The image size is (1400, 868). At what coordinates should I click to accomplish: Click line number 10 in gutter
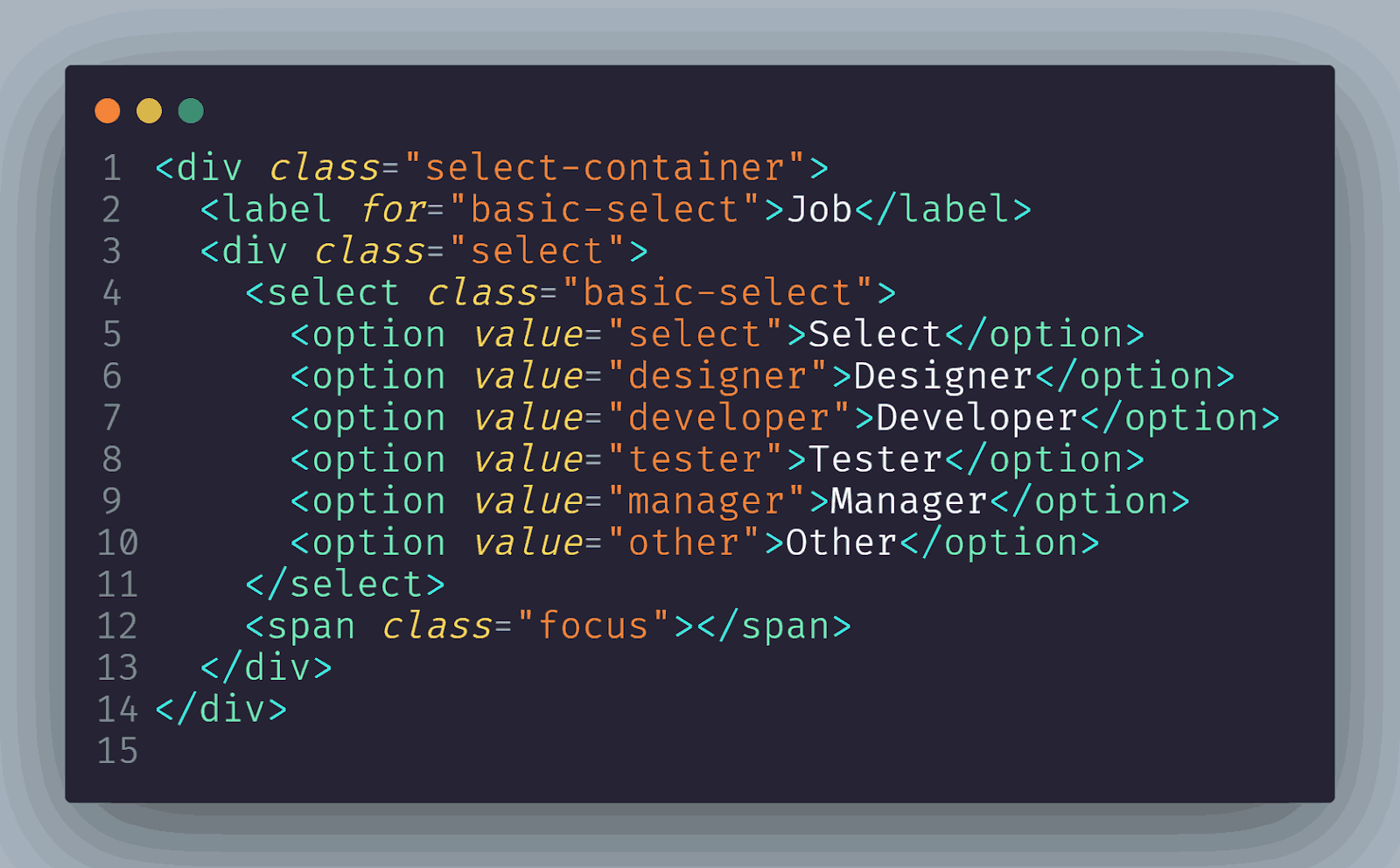tap(117, 543)
